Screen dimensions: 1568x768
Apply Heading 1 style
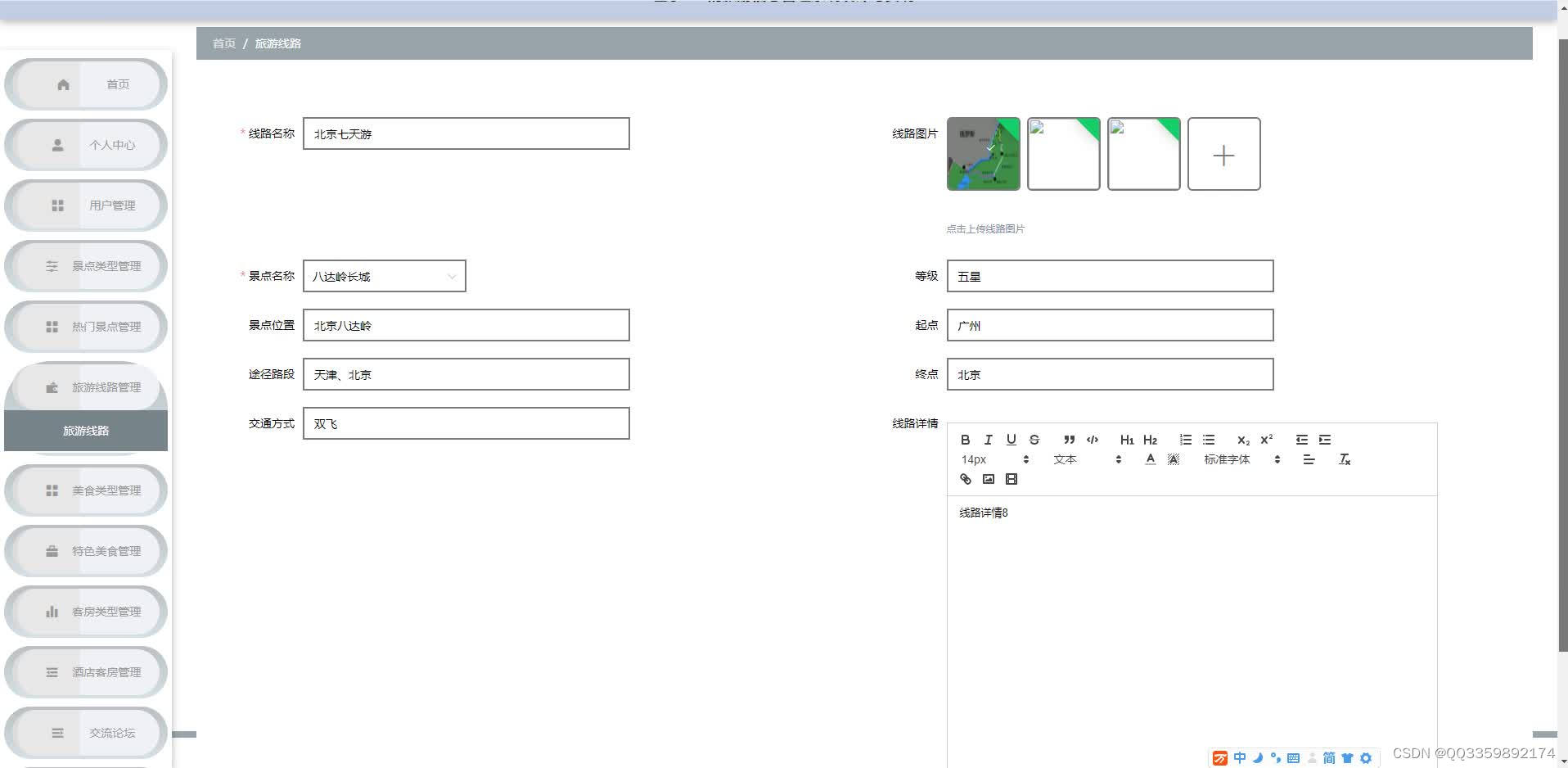click(1127, 440)
